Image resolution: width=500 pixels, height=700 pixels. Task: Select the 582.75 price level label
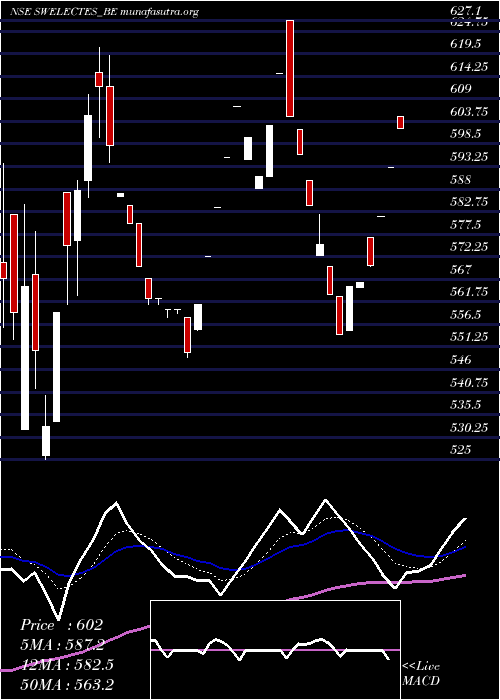pos(469,202)
